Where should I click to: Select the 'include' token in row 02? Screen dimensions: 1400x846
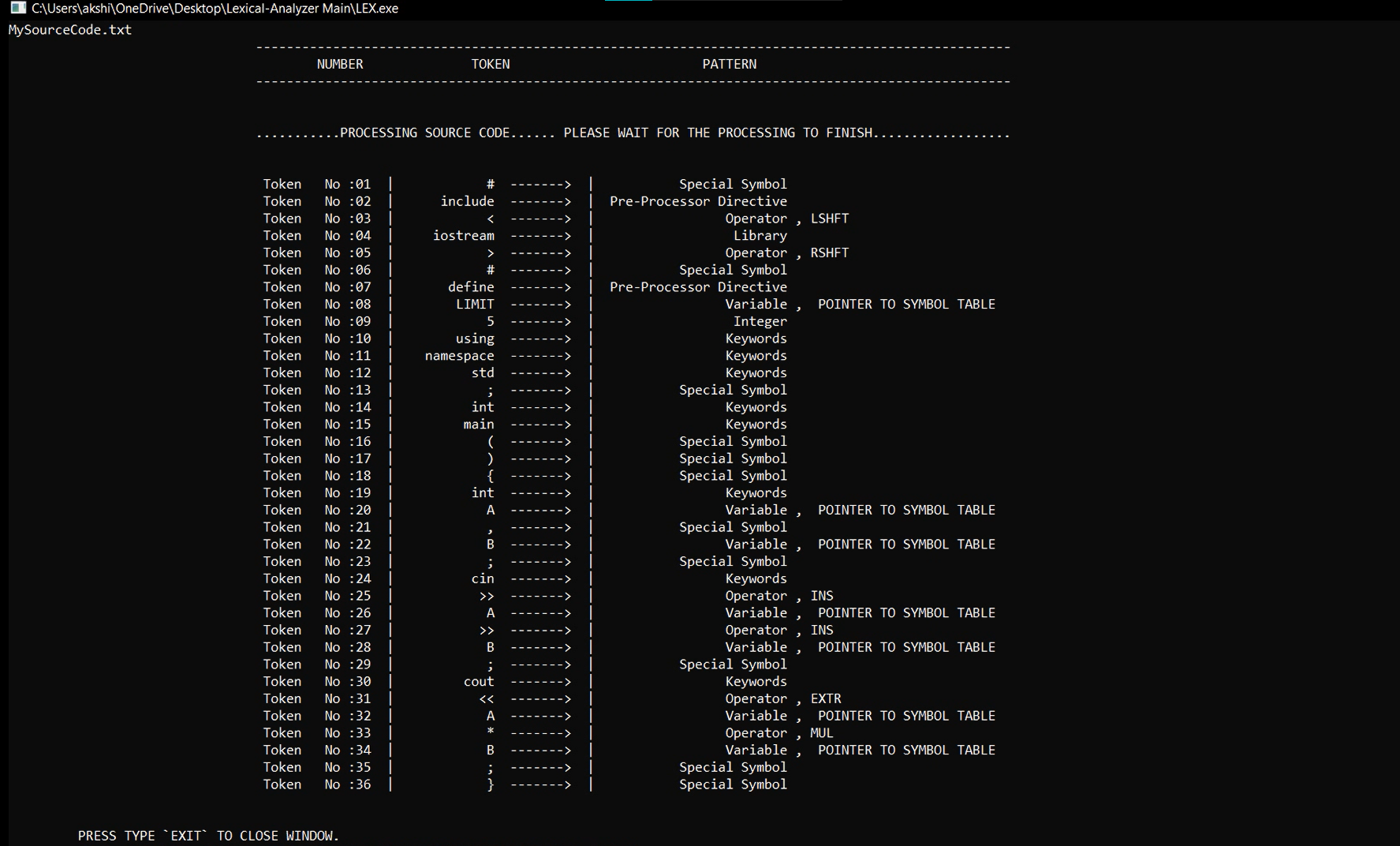468,201
